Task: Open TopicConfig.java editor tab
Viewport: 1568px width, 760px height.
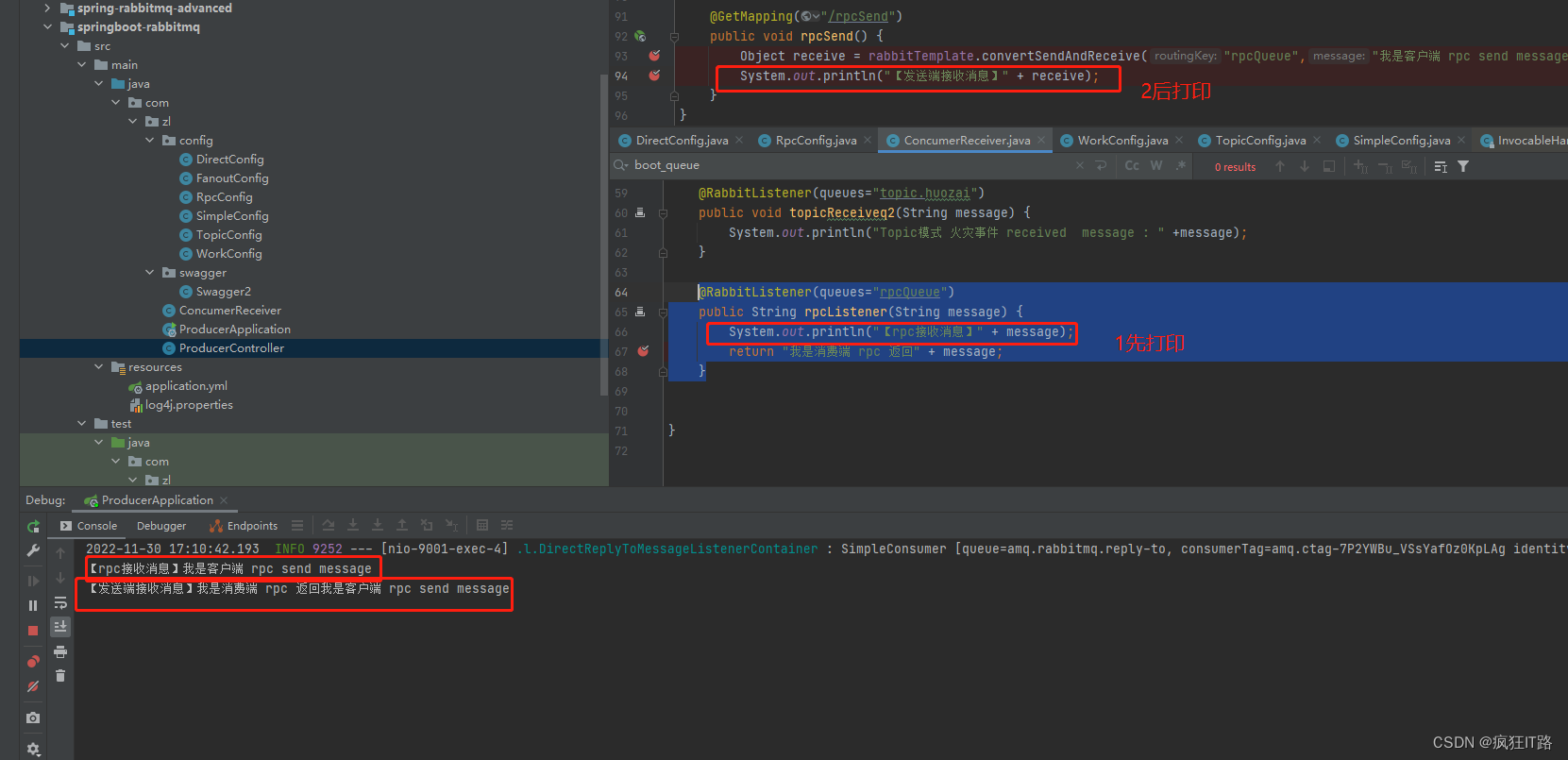Action: [x=1260, y=141]
